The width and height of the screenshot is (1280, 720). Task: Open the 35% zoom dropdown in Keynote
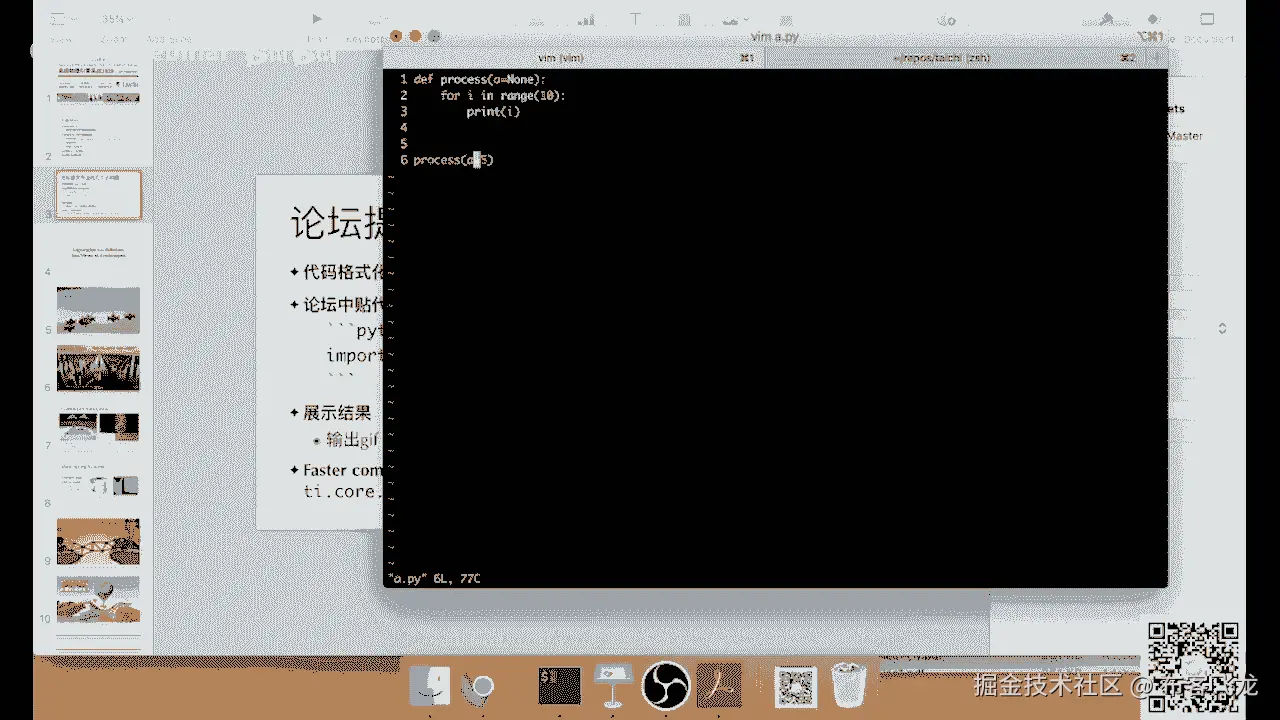point(116,19)
